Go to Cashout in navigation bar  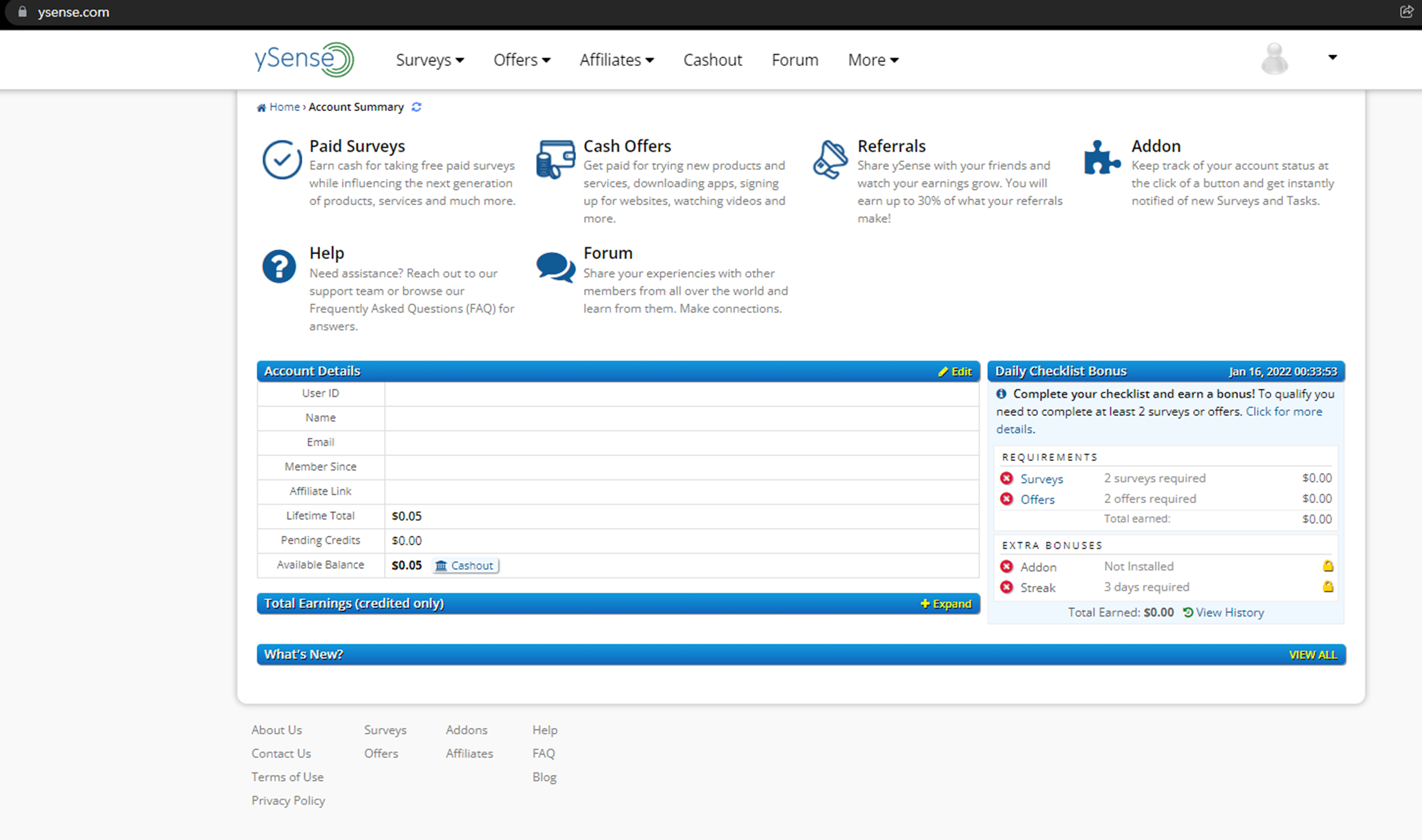tap(712, 60)
